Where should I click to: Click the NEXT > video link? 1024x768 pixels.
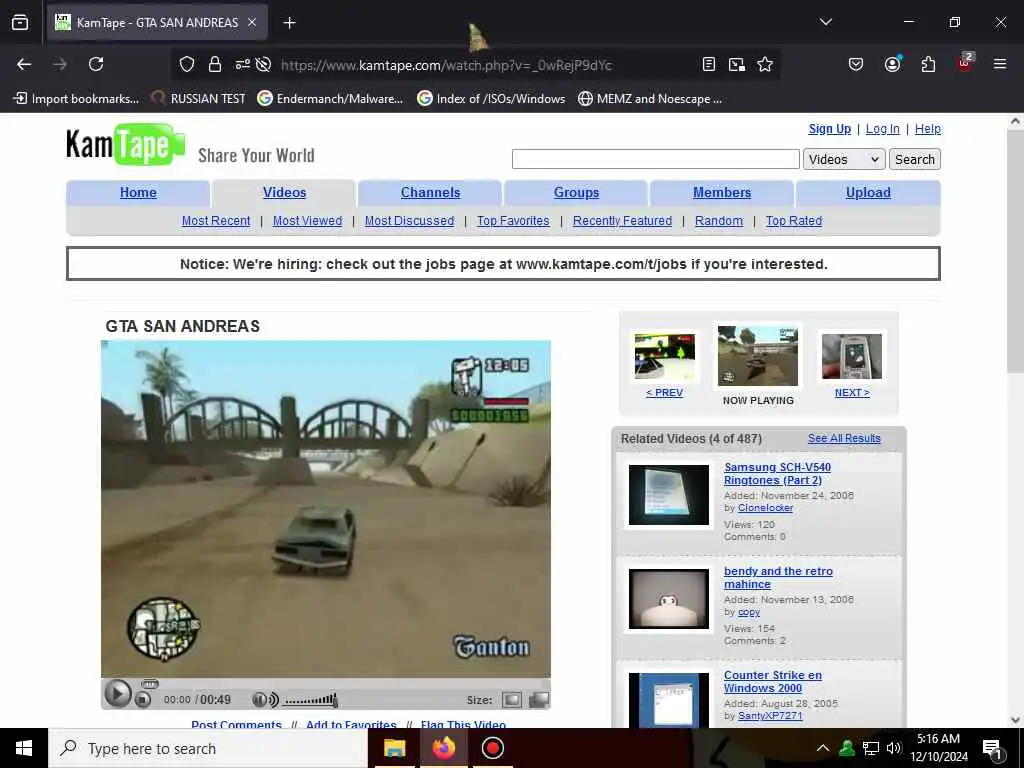coord(852,392)
